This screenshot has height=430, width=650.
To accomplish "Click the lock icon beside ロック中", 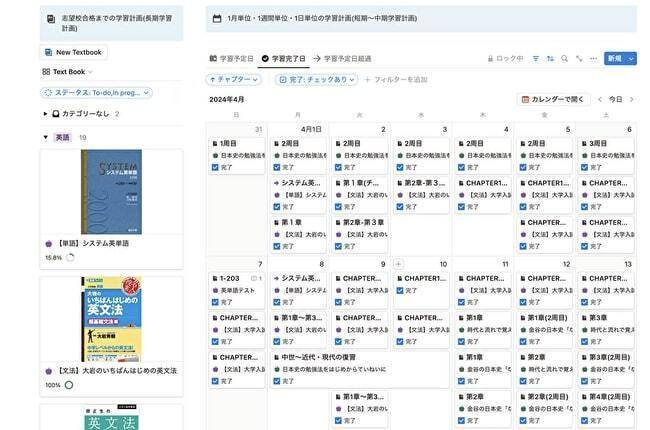I will (x=490, y=58).
